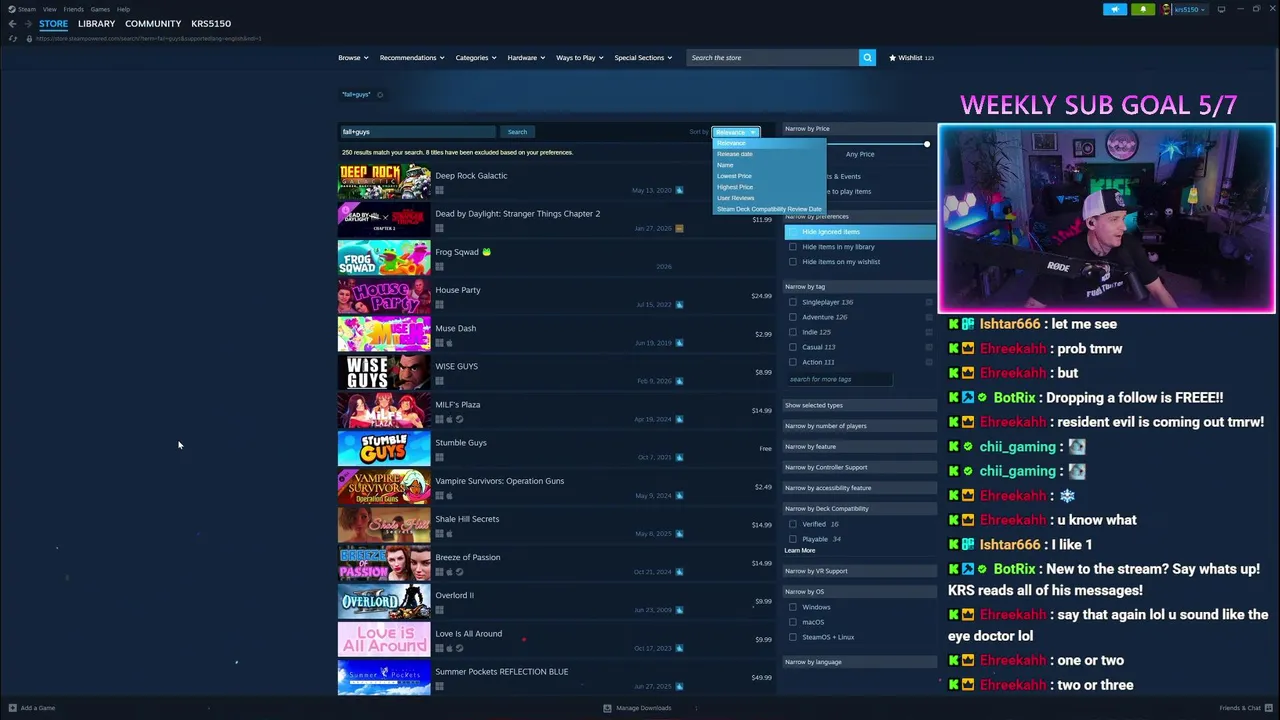Click the Search the store field
The width and height of the screenshot is (1280, 720).
(772, 58)
